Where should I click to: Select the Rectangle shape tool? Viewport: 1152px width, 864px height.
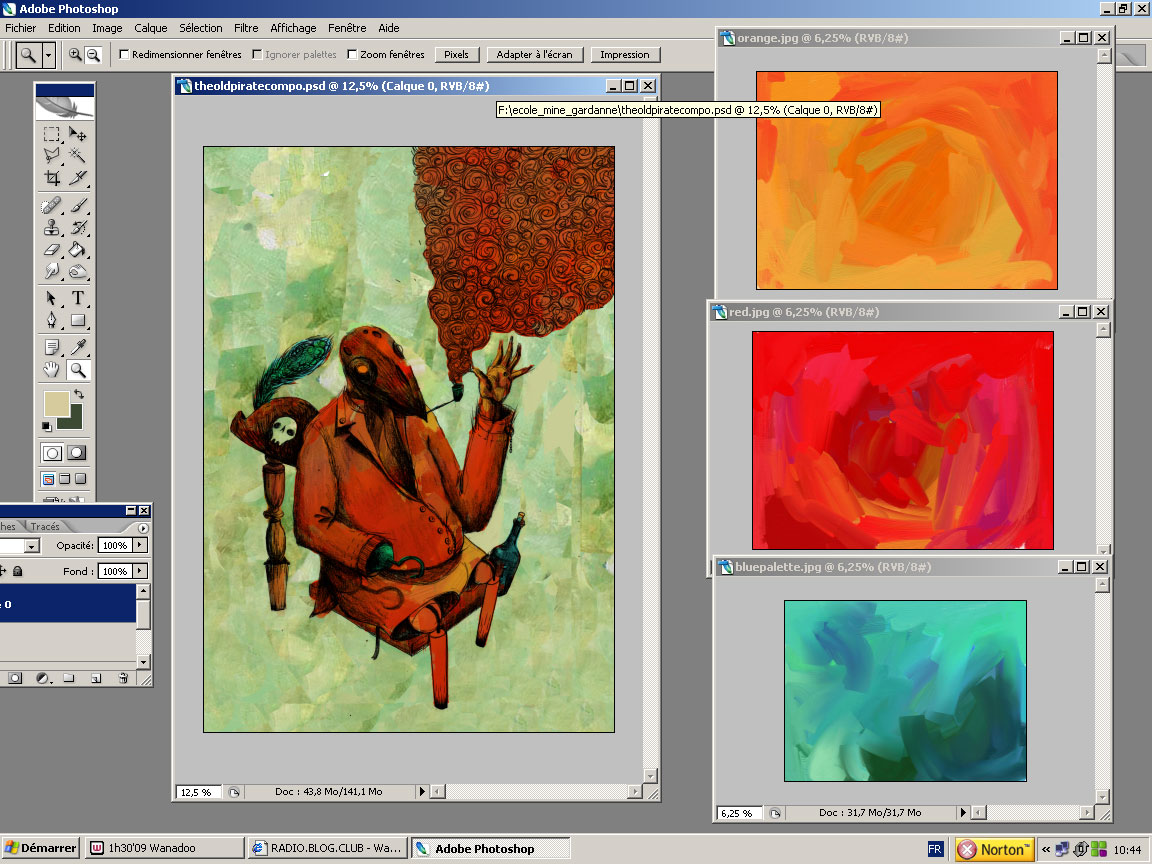pyautogui.click(x=77, y=320)
